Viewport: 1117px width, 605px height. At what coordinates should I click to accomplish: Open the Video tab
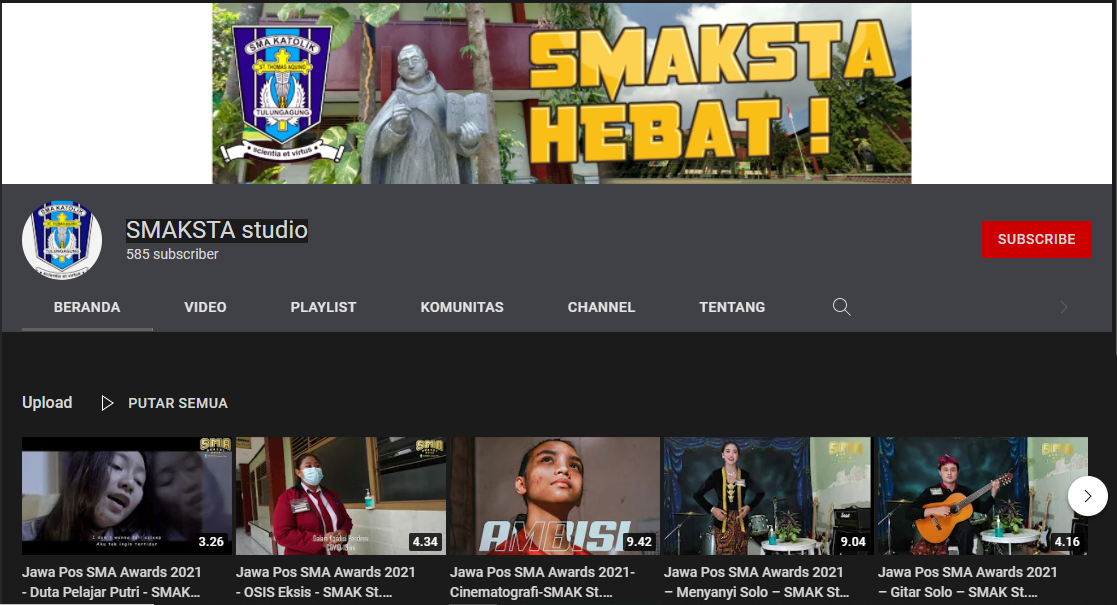click(205, 307)
